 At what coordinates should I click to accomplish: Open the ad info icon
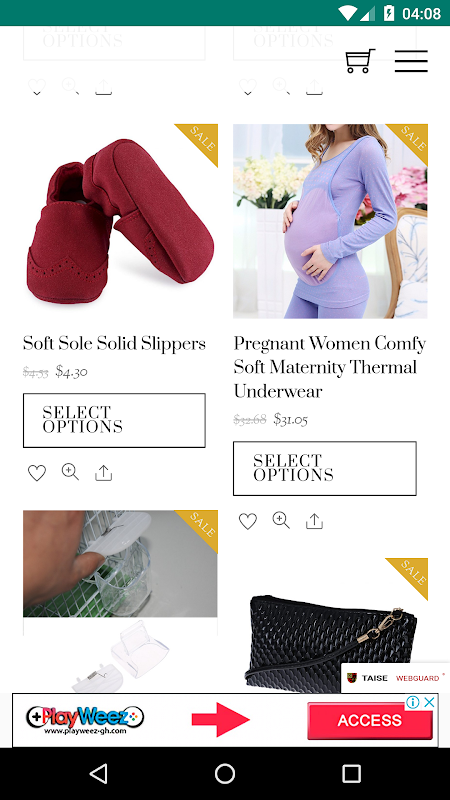point(413,702)
